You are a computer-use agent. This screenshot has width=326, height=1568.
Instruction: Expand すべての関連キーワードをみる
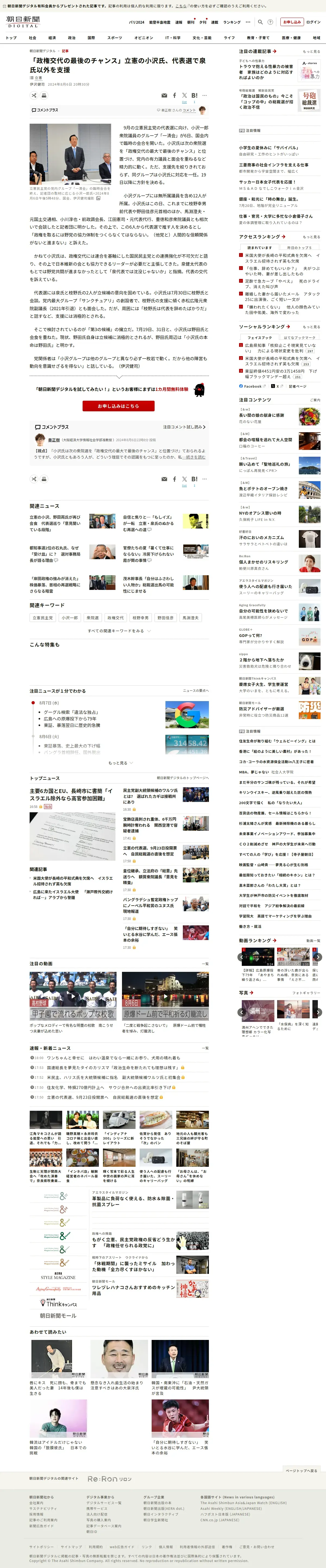pos(119,631)
